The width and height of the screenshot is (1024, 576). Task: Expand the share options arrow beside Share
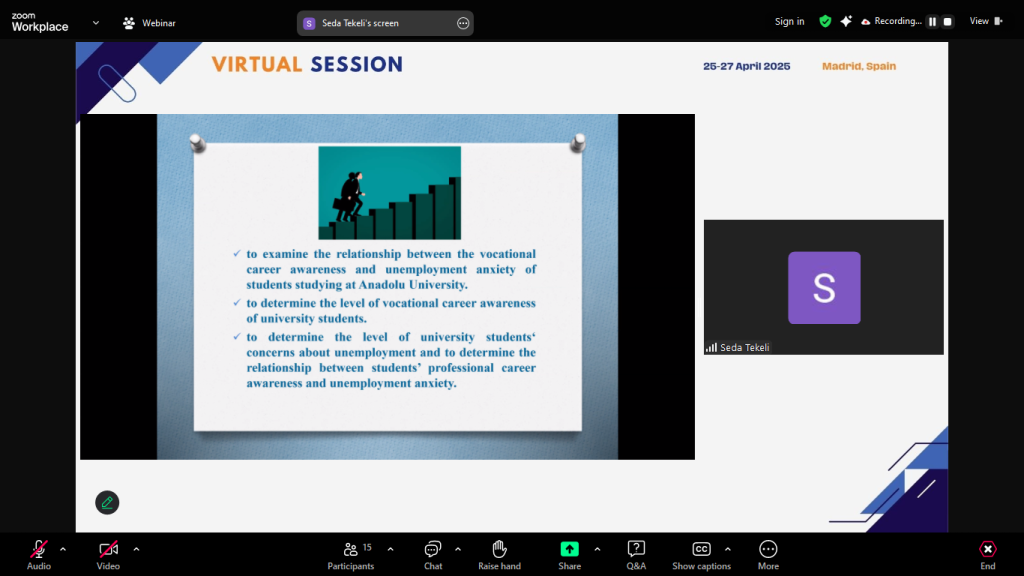(597, 549)
